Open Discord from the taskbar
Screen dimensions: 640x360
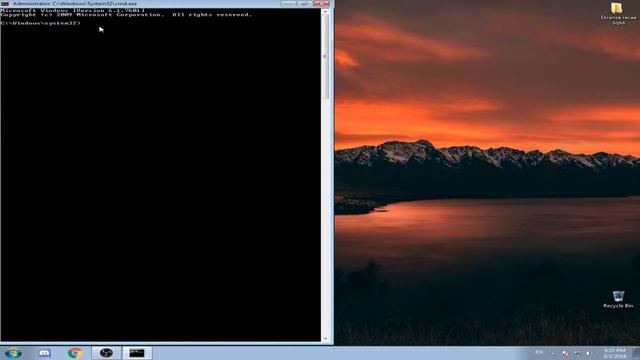44,353
